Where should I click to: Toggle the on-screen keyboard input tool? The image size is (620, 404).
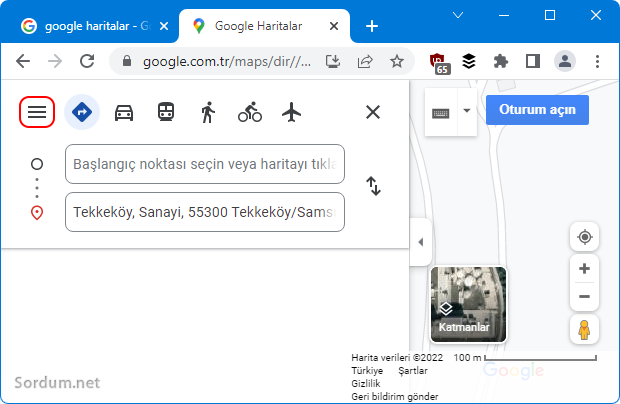(441, 113)
